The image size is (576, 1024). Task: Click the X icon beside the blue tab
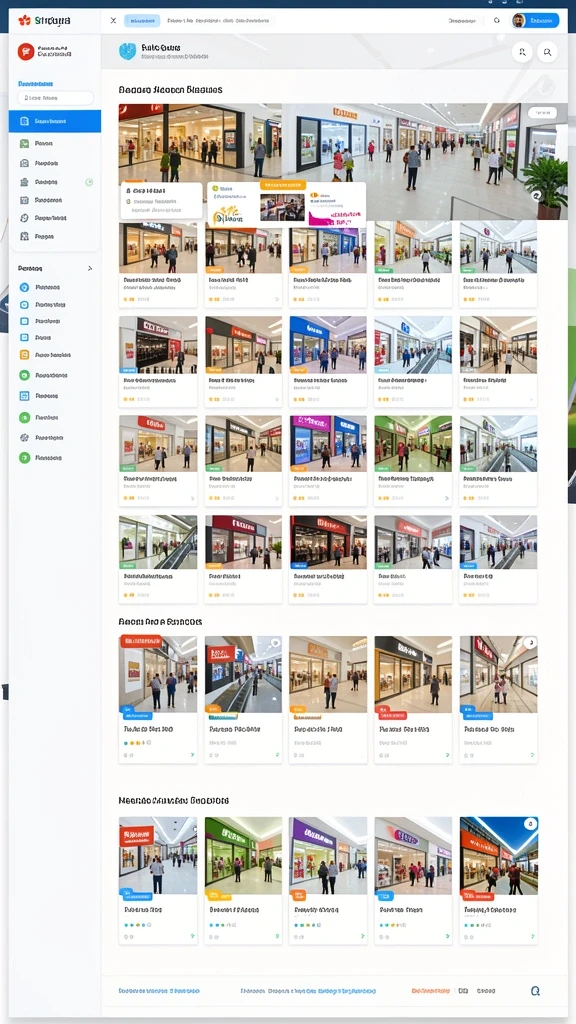pos(114,20)
